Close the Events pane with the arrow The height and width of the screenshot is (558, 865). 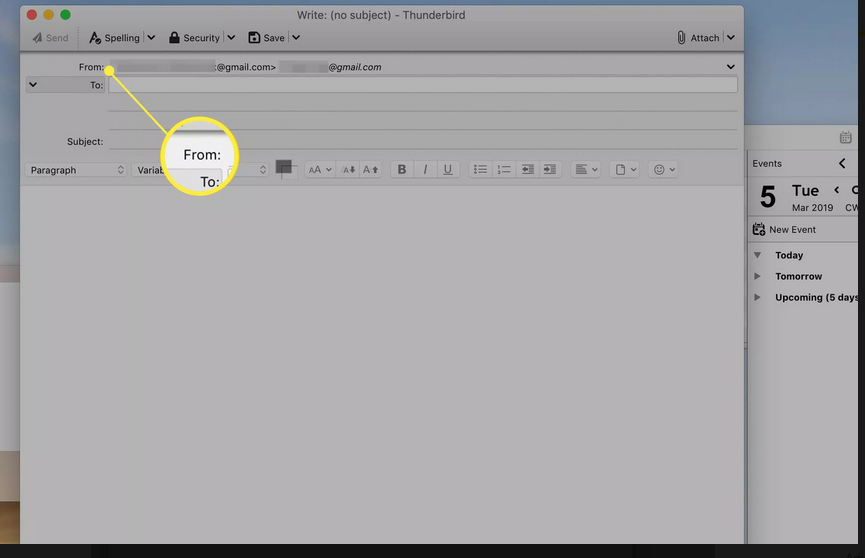(x=842, y=163)
